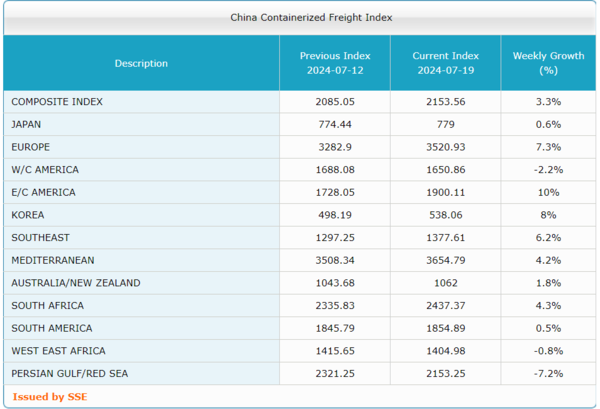Image resolution: width=600 pixels, height=409 pixels.
Task: Select the Description column header
Action: [141, 63]
